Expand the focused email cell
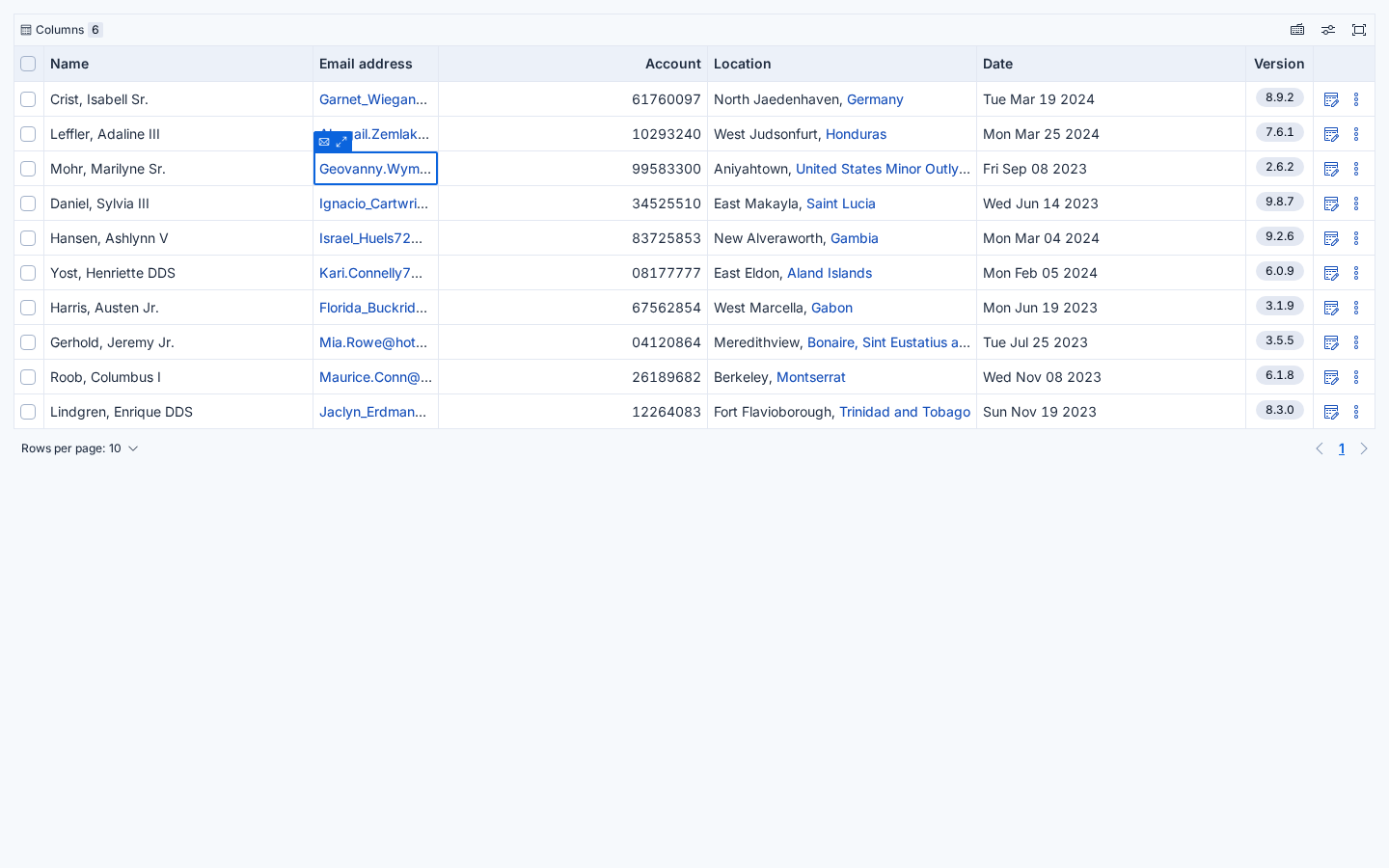Screen dimensions: 1389x868 pyautogui.click(x=341, y=142)
